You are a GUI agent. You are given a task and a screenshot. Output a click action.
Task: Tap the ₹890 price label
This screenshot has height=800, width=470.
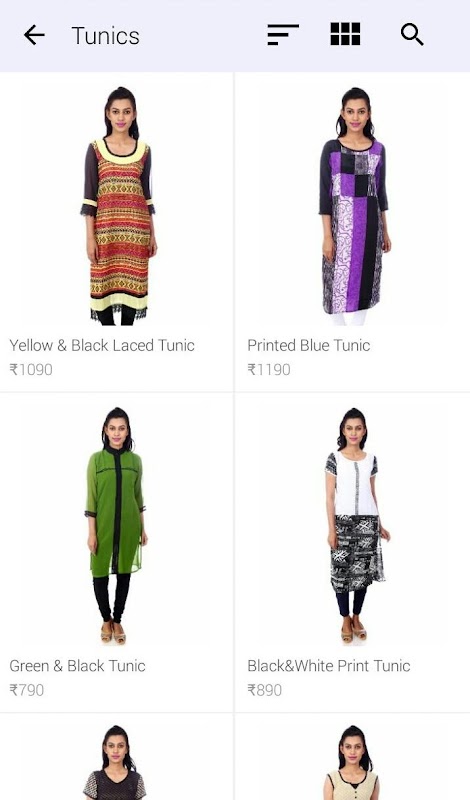pyautogui.click(x=265, y=690)
